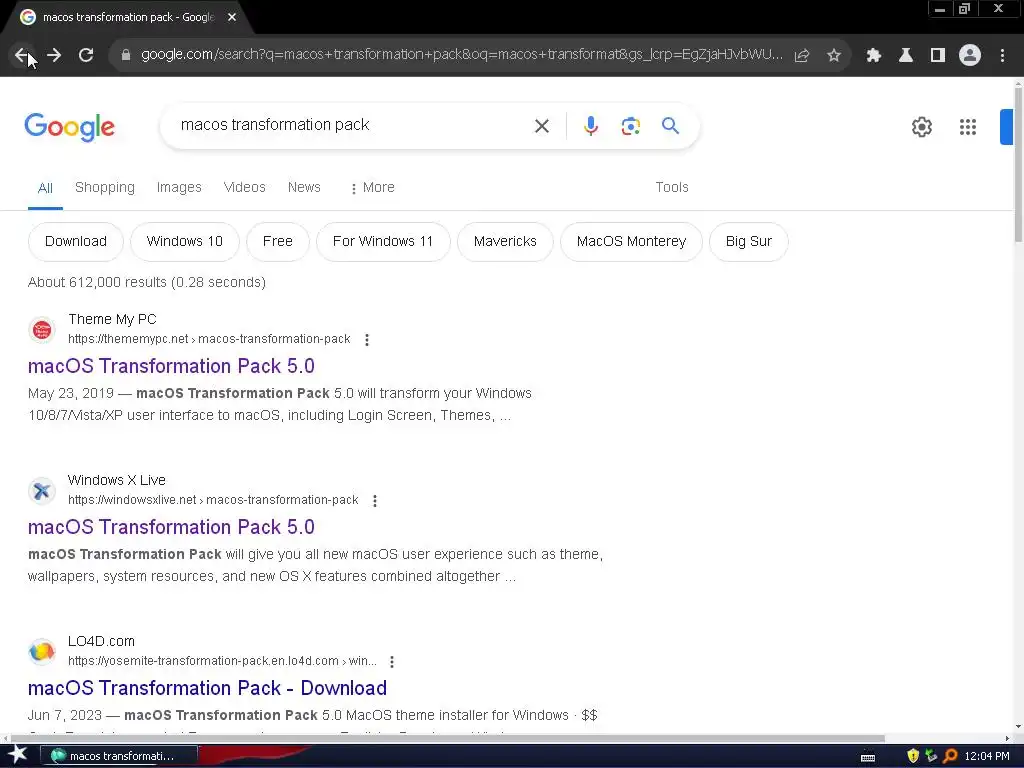The image size is (1024, 768).
Task: Apply the Mavericks filter chip
Action: click(505, 242)
